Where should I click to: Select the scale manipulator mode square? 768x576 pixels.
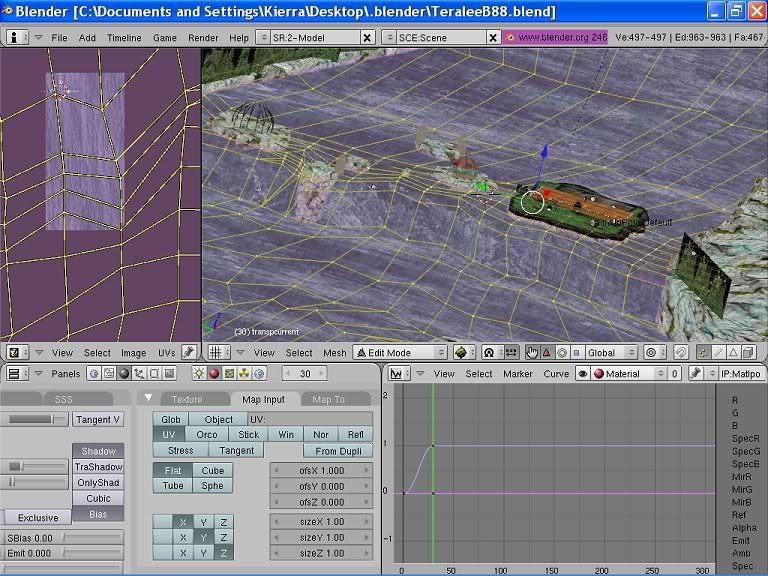[x=576, y=352]
